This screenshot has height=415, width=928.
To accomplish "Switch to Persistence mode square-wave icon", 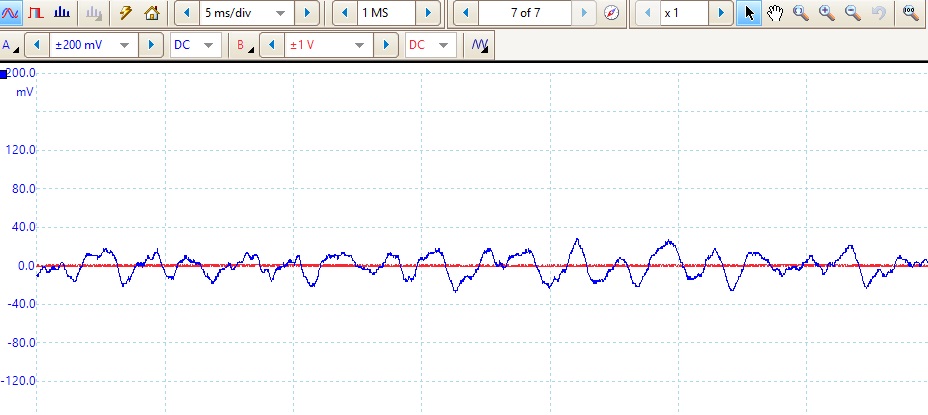I will coord(36,12).
